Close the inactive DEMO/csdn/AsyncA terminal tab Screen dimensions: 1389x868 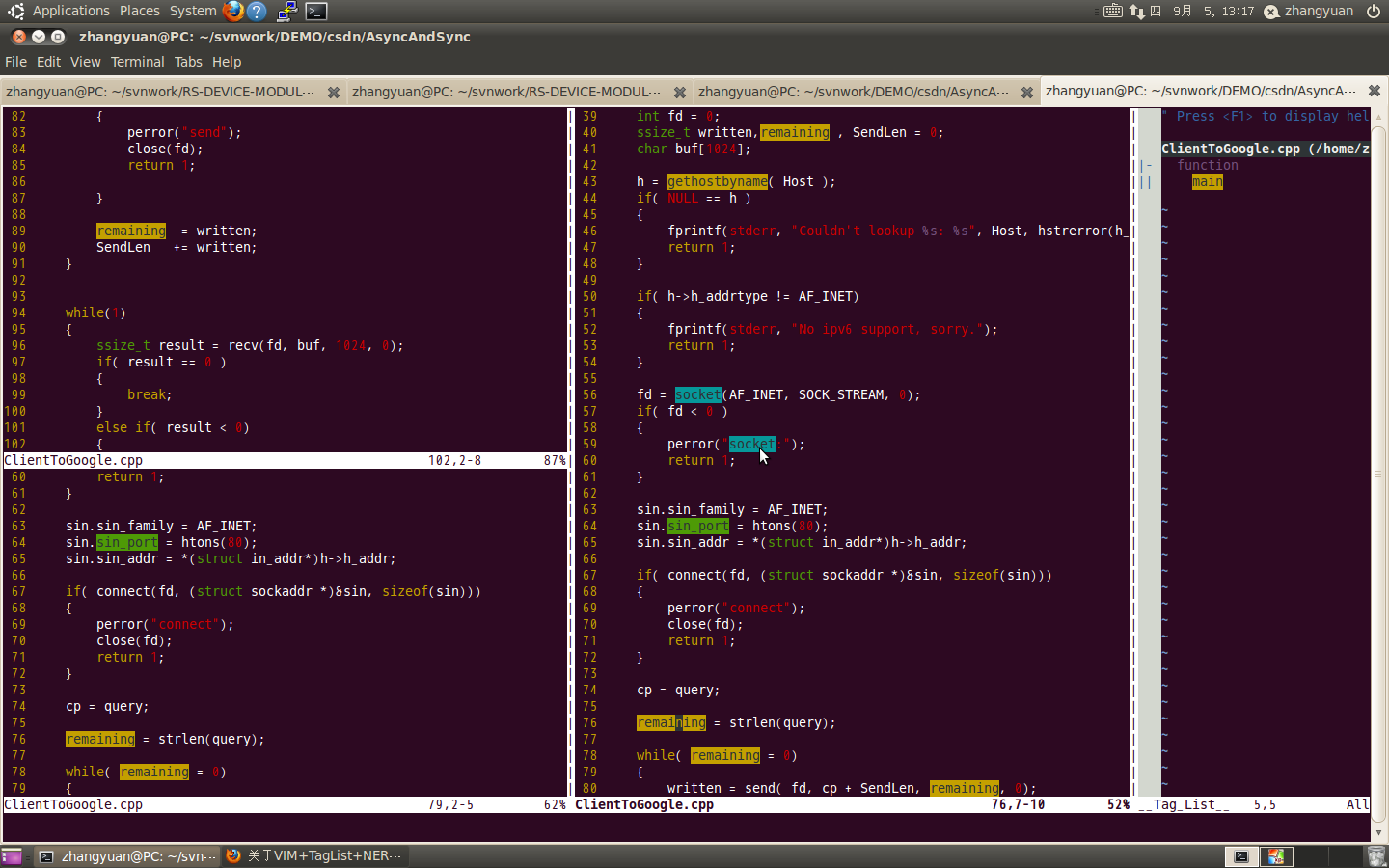click(x=1027, y=93)
